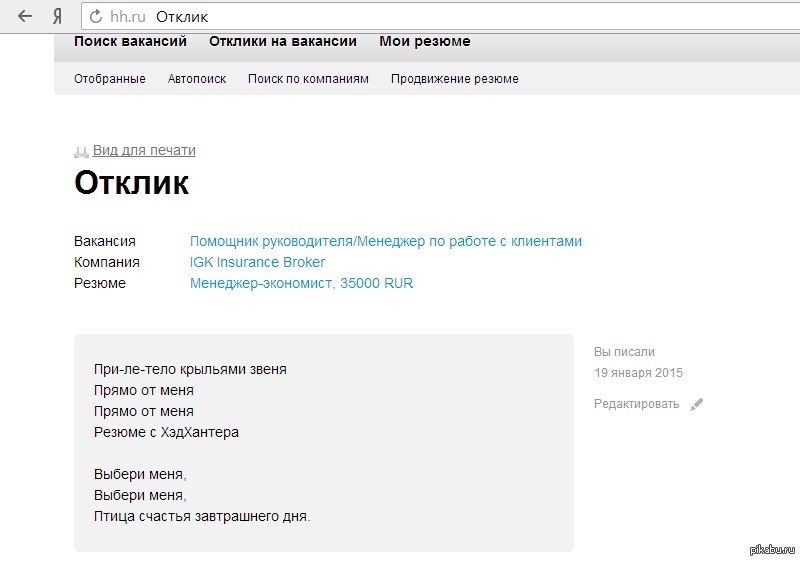Open the Yandex home button
800x561 pixels.
point(58,17)
